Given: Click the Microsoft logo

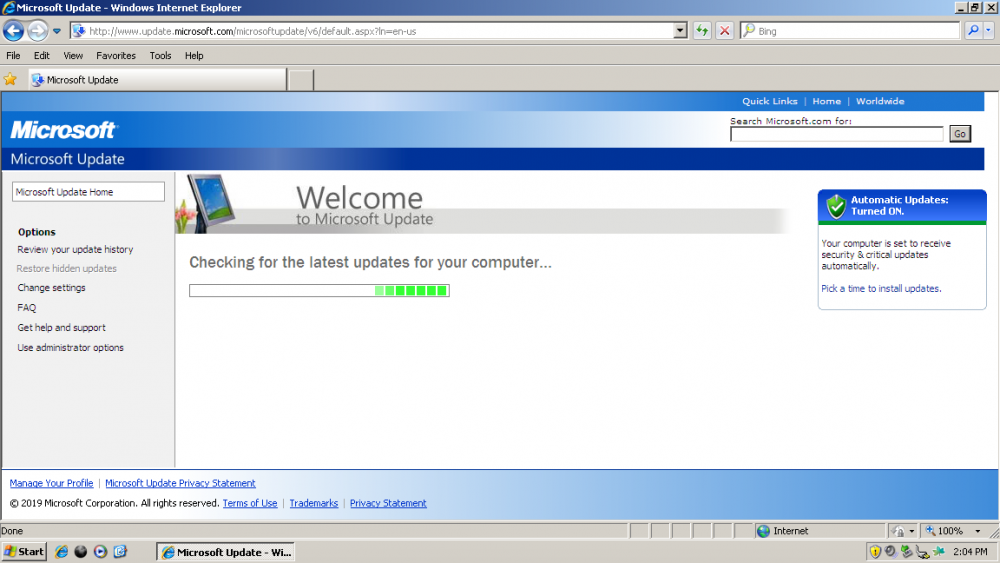Looking at the screenshot, I should pos(64,130).
